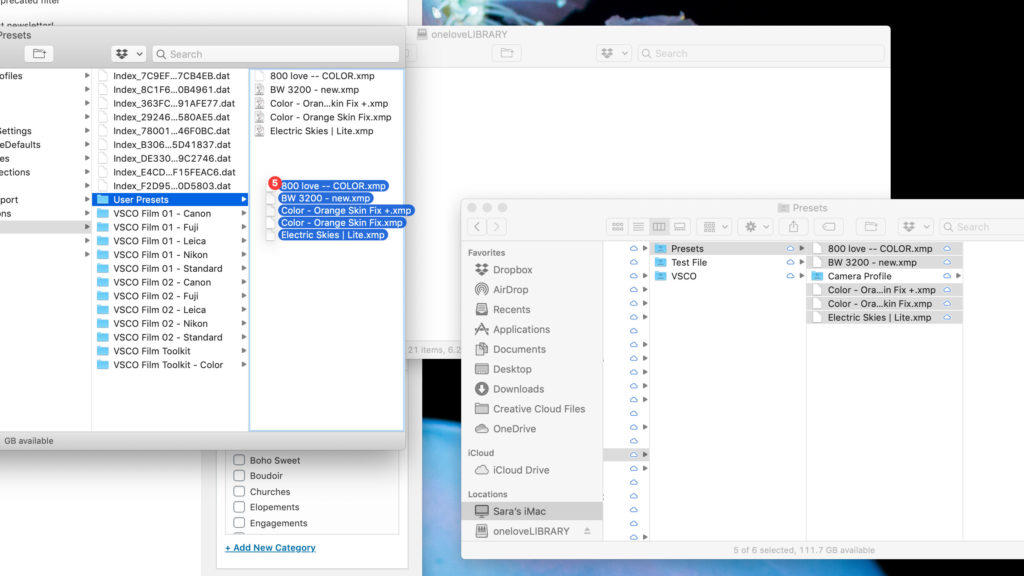Switch Presets window to list view

tap(638, 227)
